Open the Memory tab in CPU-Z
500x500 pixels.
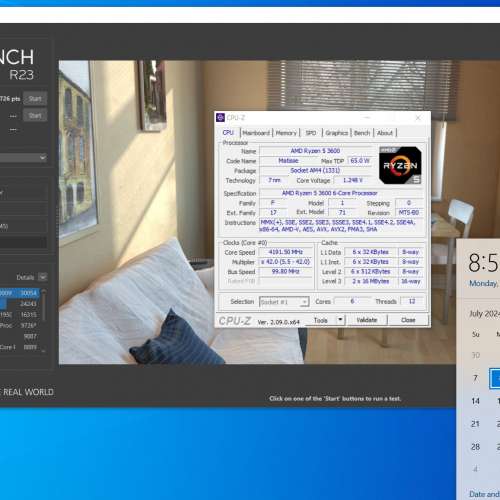(x=286, y=133)
